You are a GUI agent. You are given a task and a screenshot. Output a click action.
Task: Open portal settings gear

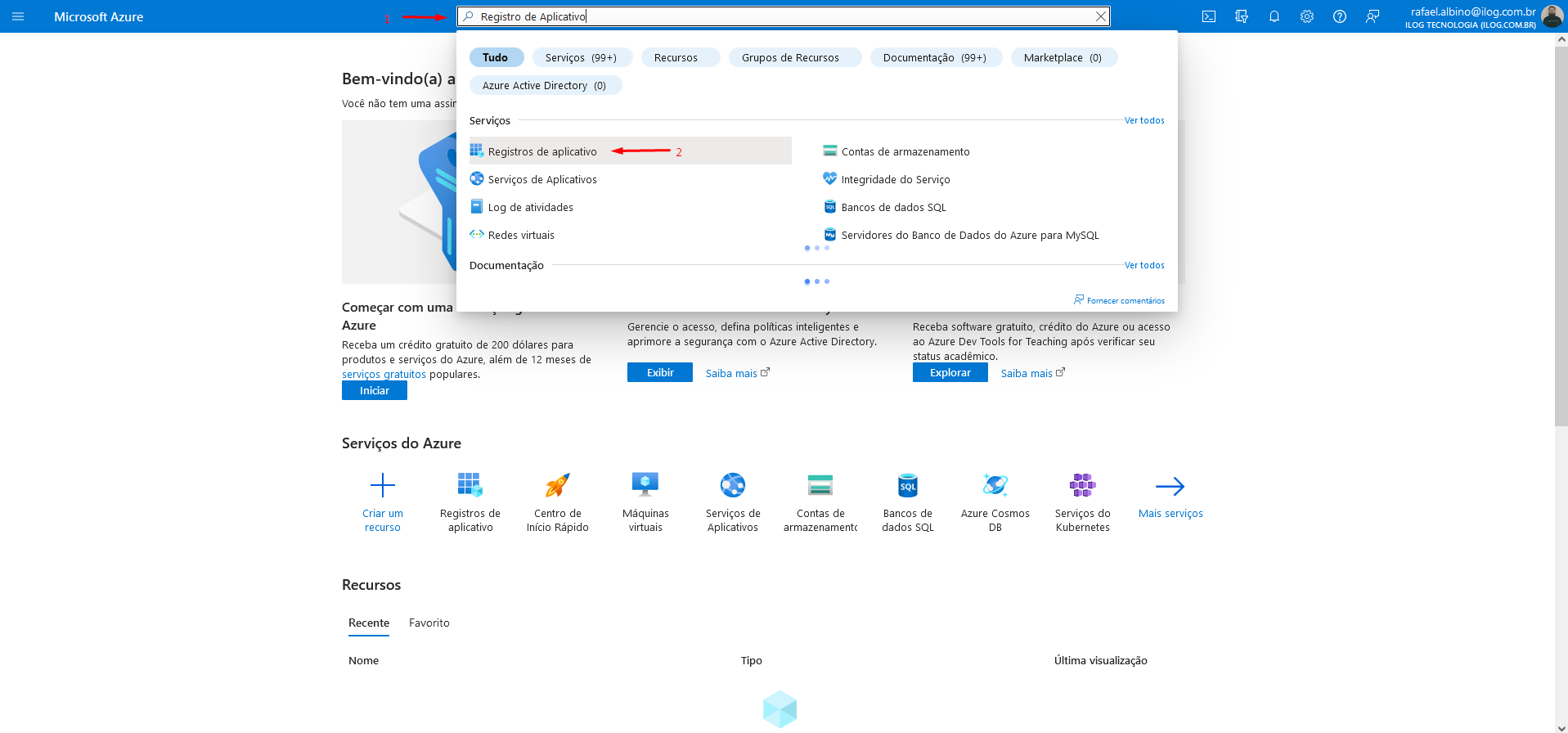tap(1307, 16)
